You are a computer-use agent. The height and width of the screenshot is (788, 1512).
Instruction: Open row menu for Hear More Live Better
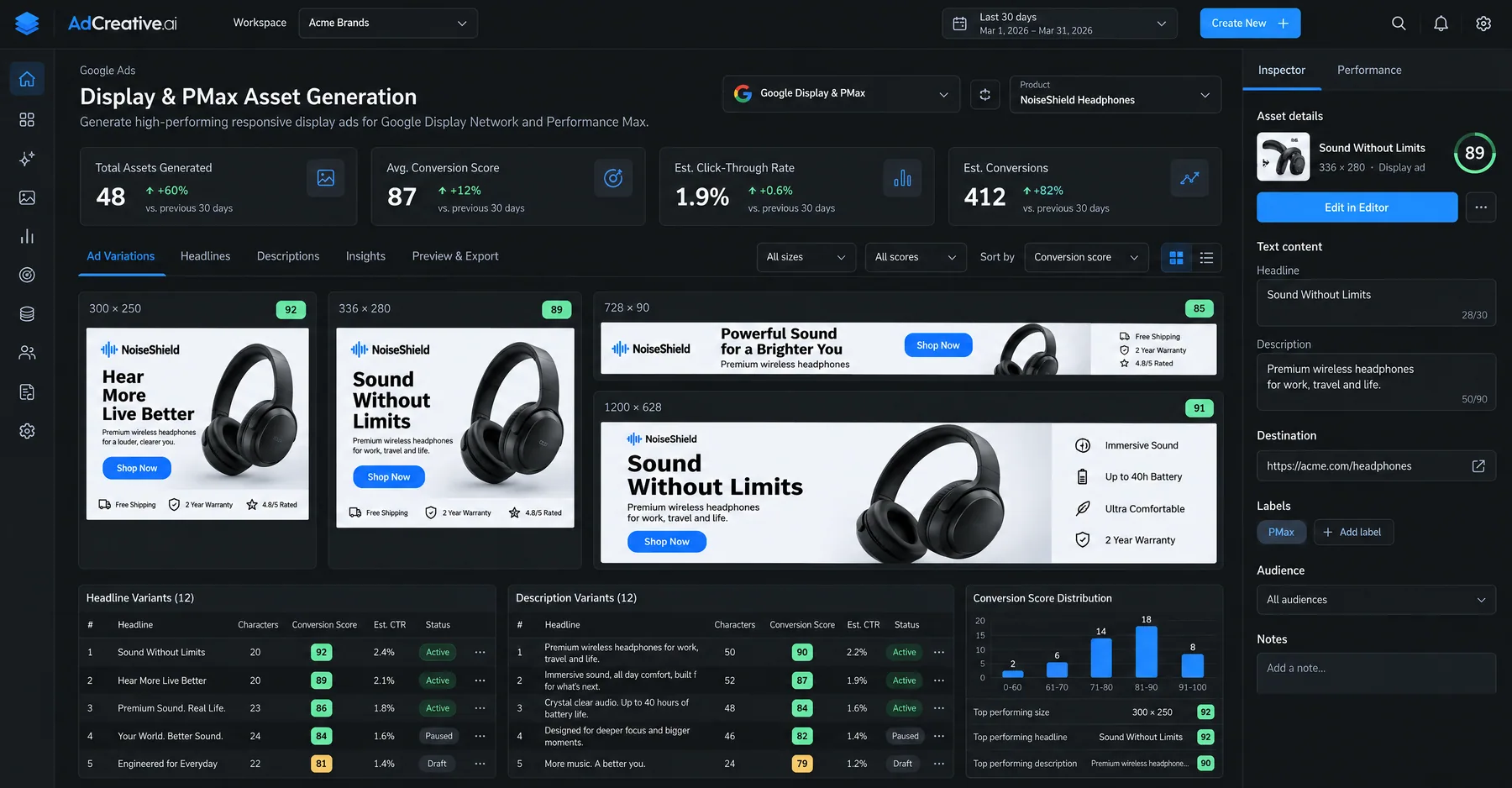(x=480, y=680)
